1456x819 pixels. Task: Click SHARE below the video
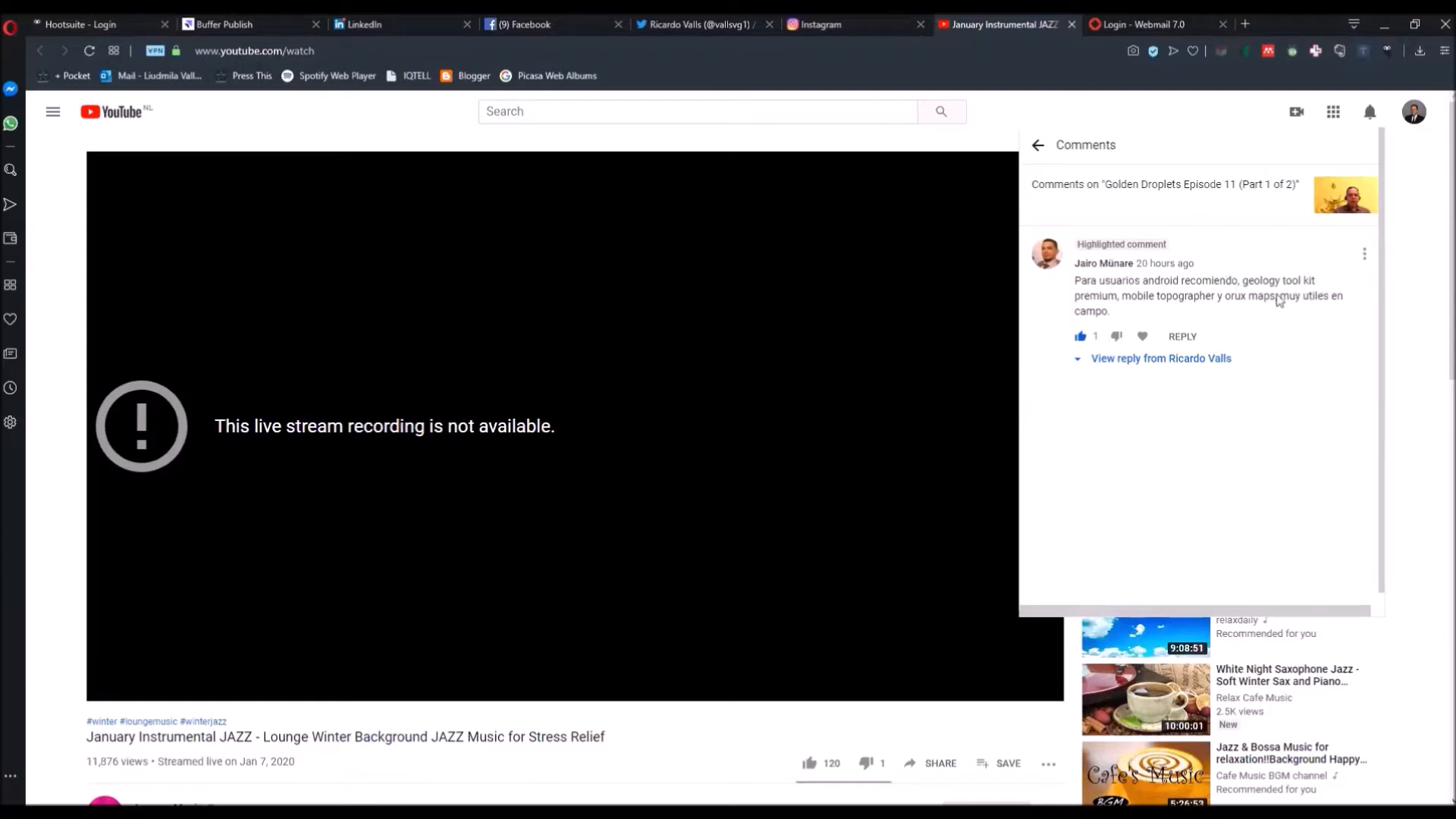(x=930, y=763)
